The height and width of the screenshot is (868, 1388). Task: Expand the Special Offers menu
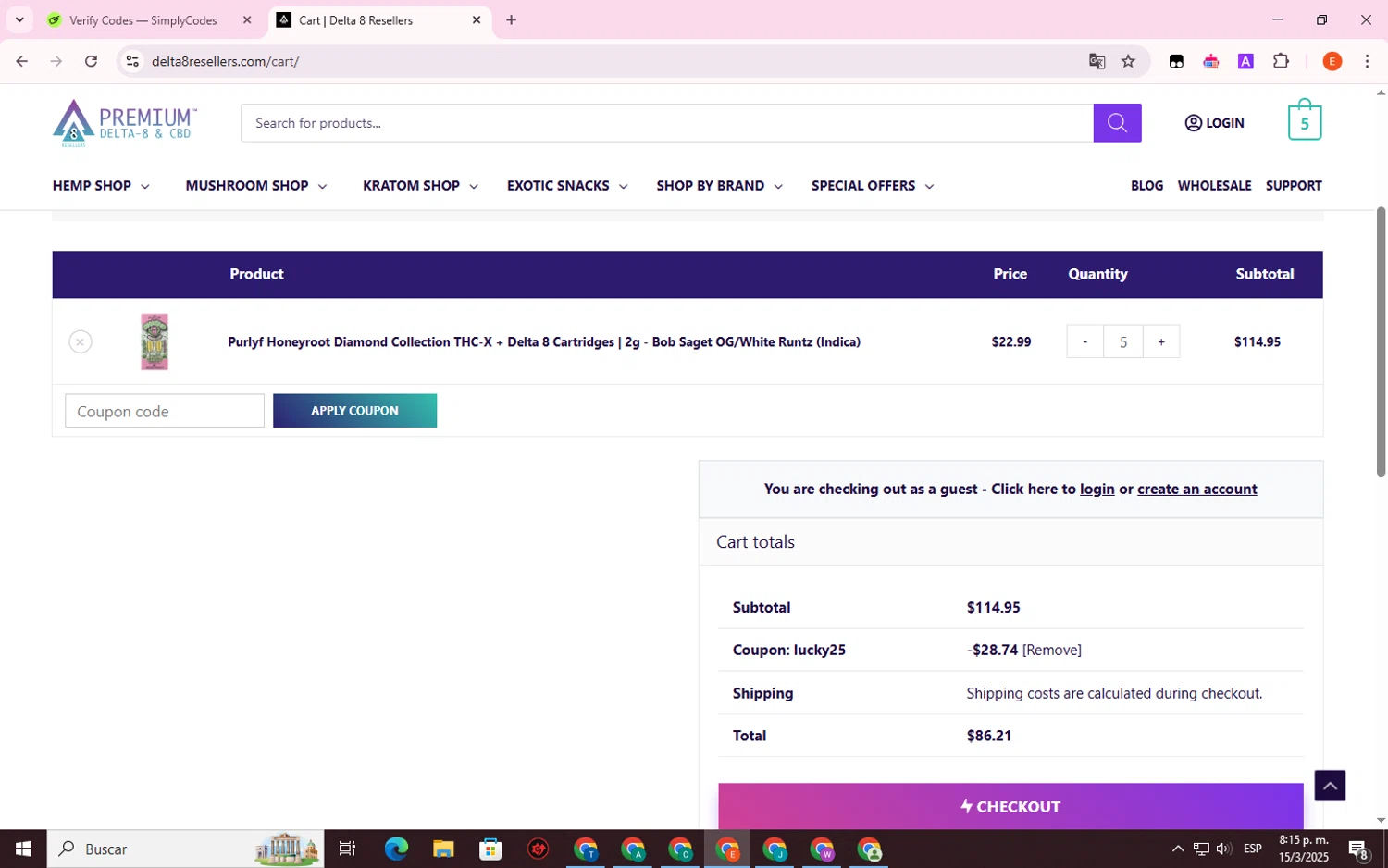tap(872, 186)
